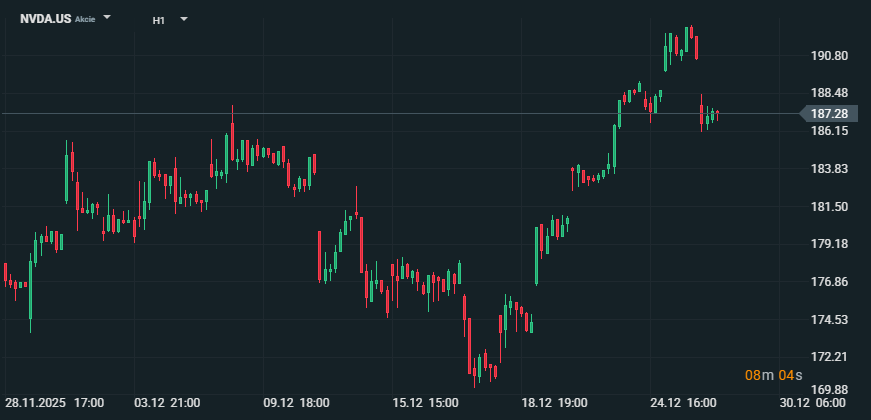Click the 174.53 price axis label
Screen dimensions: 871x420
[x=830, y=319]
